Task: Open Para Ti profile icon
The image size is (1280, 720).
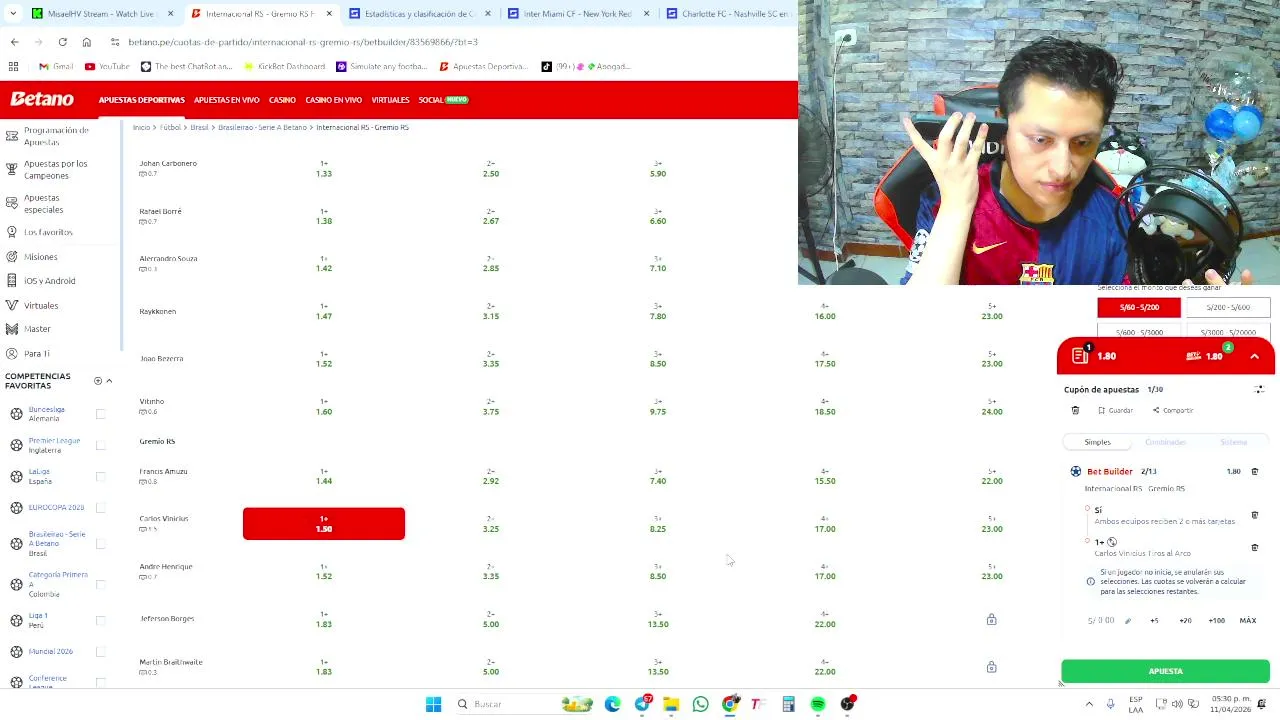Action: click(x=13, y=353)
